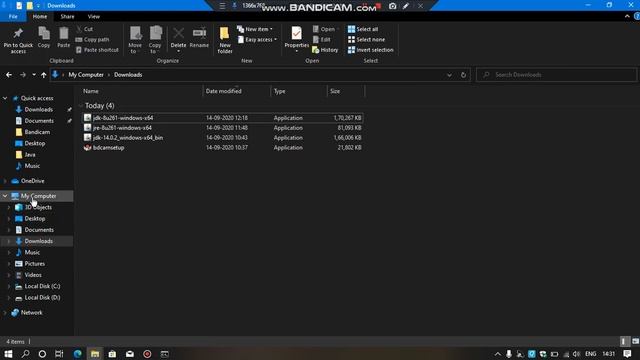Image resolution: width=640 pixels, height=360 pixels.
Task: Open Microsoft Edge from the taskbar
Action: (77, 354)
